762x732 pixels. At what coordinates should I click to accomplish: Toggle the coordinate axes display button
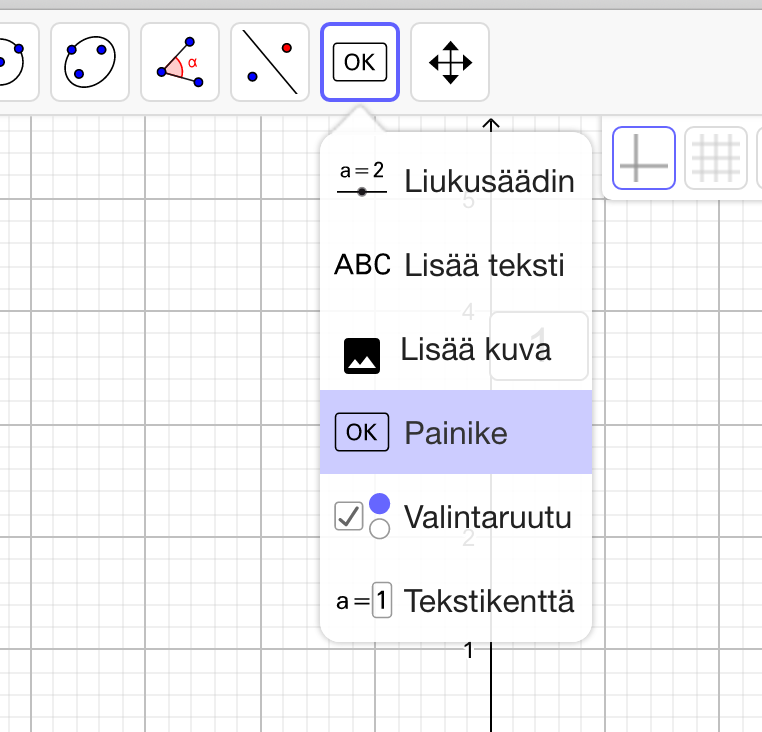[x=644, y=158]
